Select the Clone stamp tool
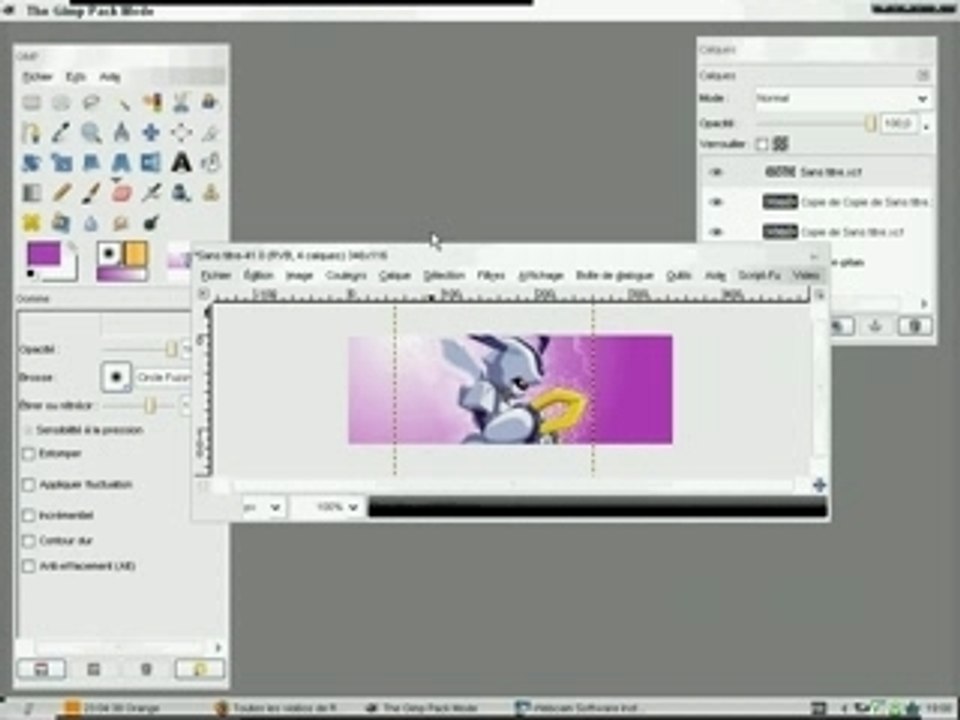 [x=210, y=193]
